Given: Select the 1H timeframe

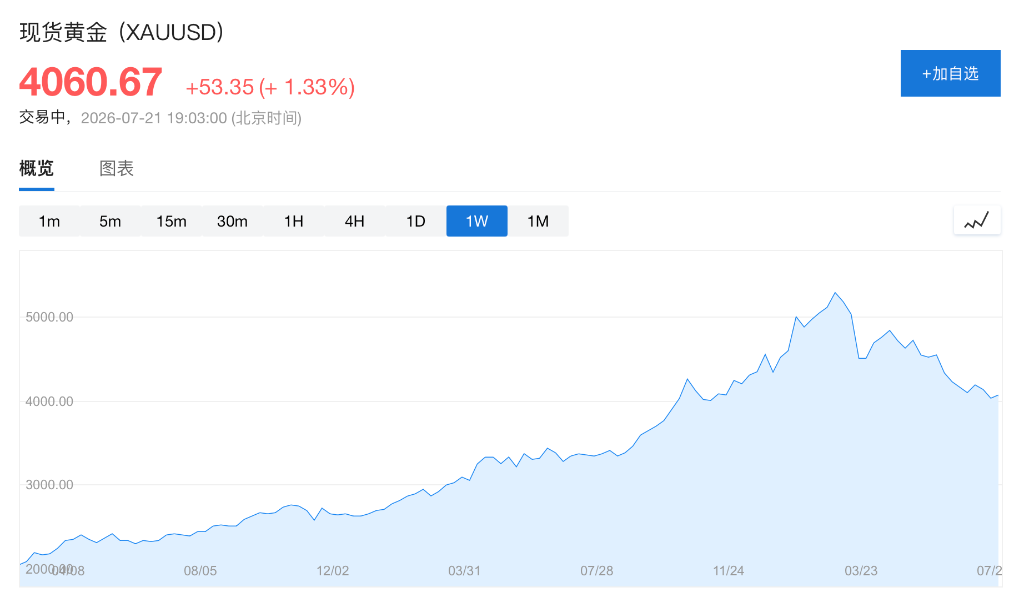Looking at the screenshot, I should 294,221.
